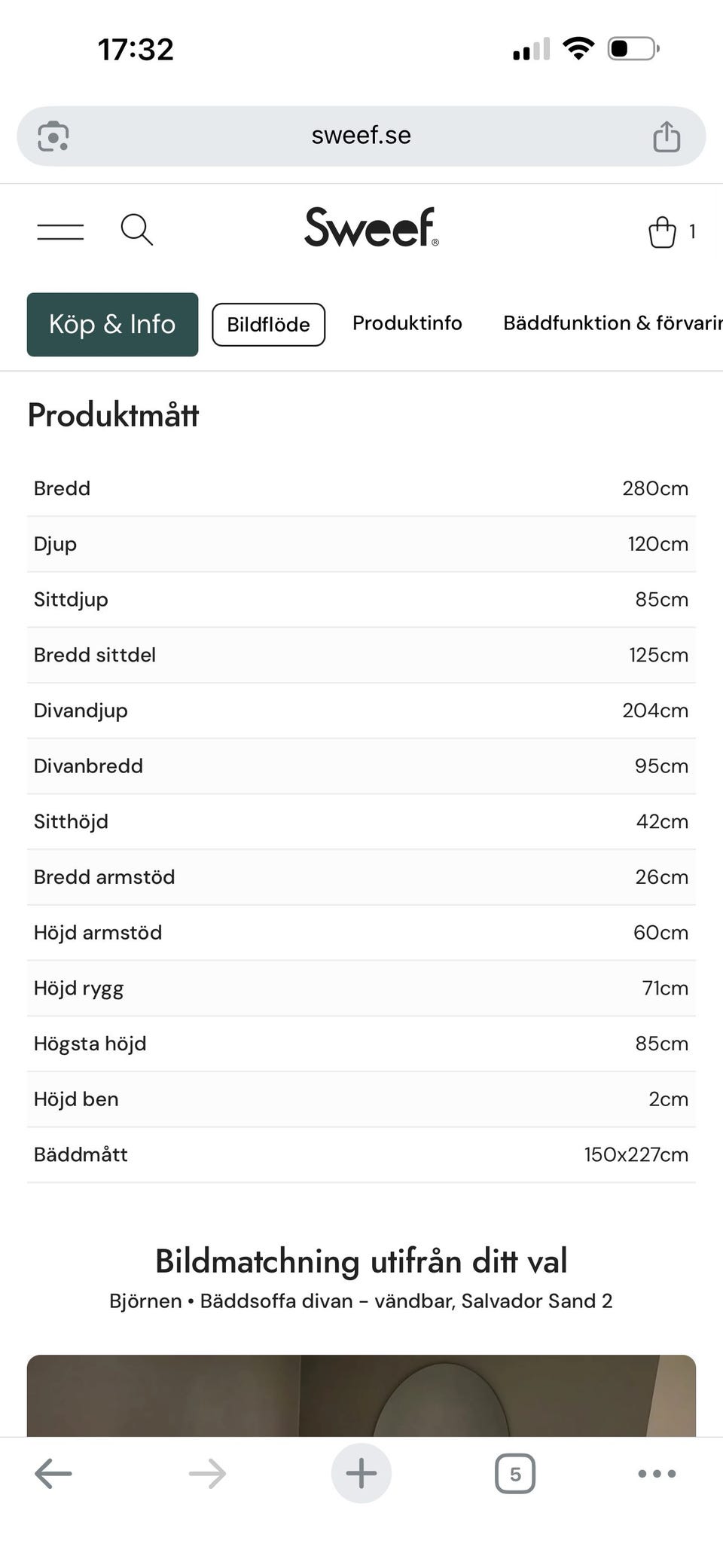The width and height of the screenshot is (723, 1568).
Task: Tap the sweef.se address field
Action: click(361, 136)
